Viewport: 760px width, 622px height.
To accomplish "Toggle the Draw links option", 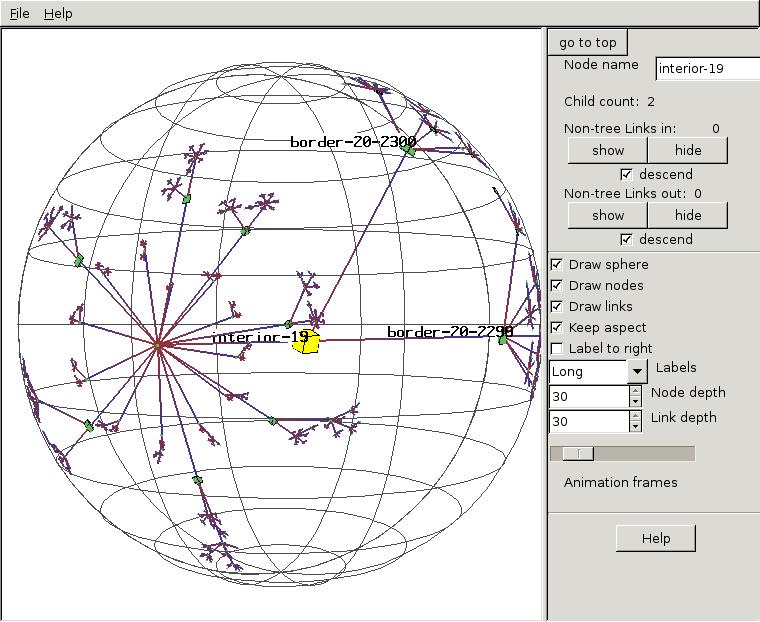I will (x=557, y=306).
